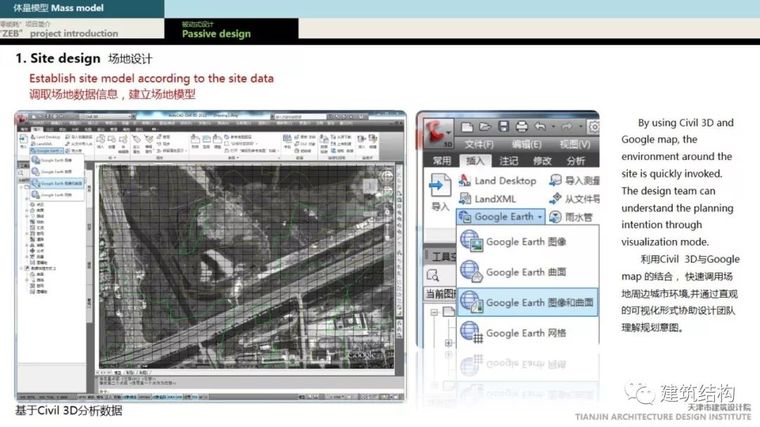The width and height of the screenshot is (760, 427).
Task: Choose Google Earth 图像 menu entry
Action: (x=528, y=241)
